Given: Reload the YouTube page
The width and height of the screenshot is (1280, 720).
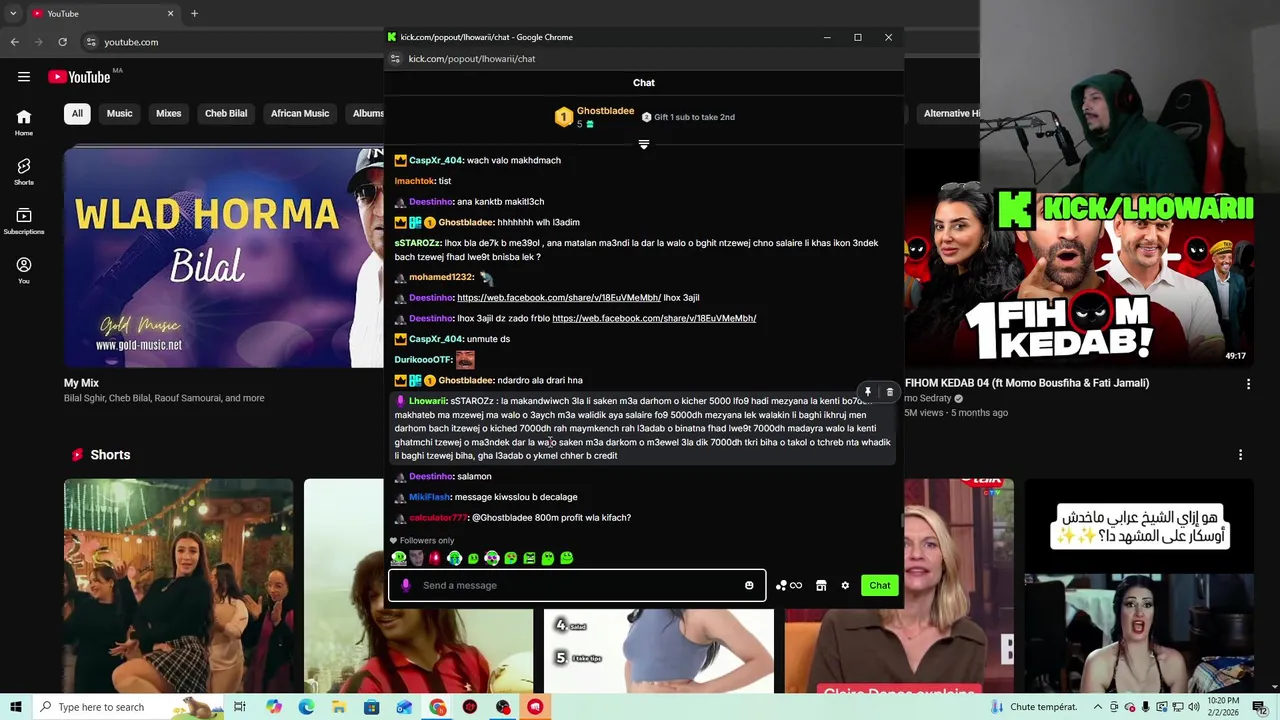Looking at the screenshot, I should click(x=62, y=42).
